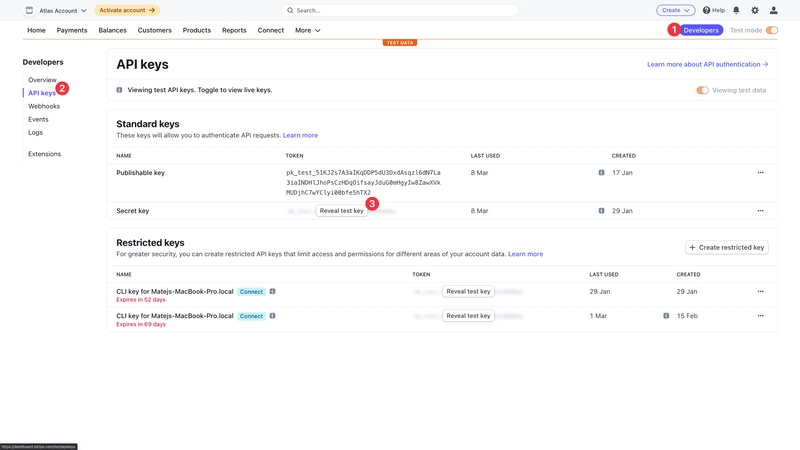
Task: Toggle Viewing test data switch
Action: pos(702,90)
